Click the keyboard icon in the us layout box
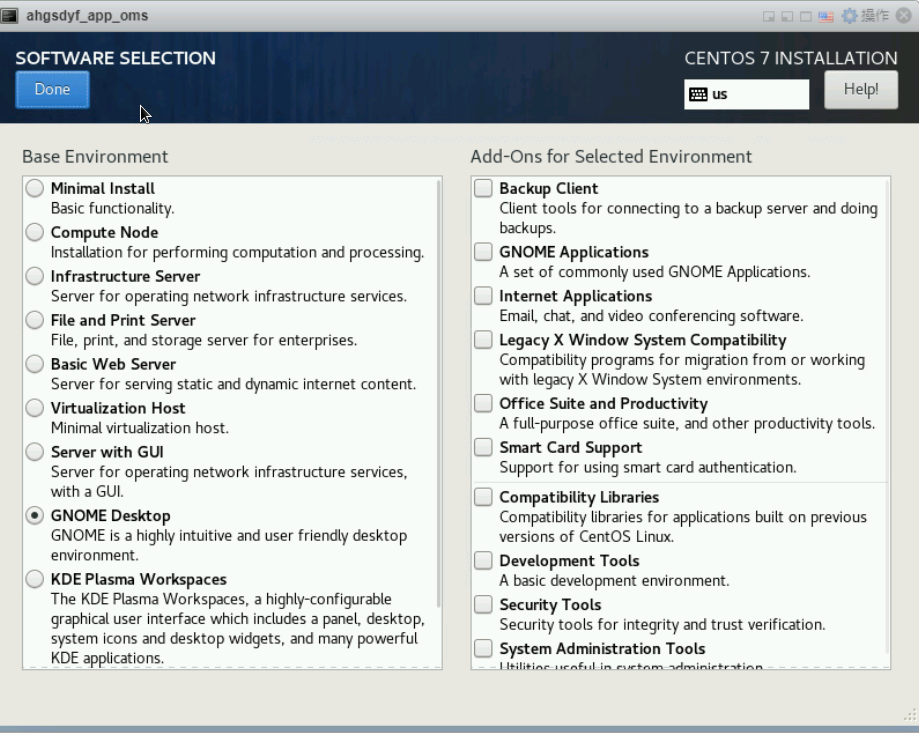Screen dimensions: 919x733 697,94
